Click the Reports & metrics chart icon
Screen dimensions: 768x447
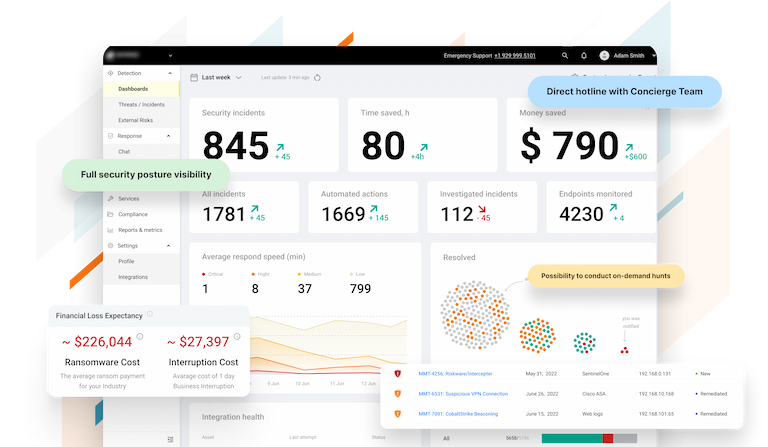[x=110, y=230]
